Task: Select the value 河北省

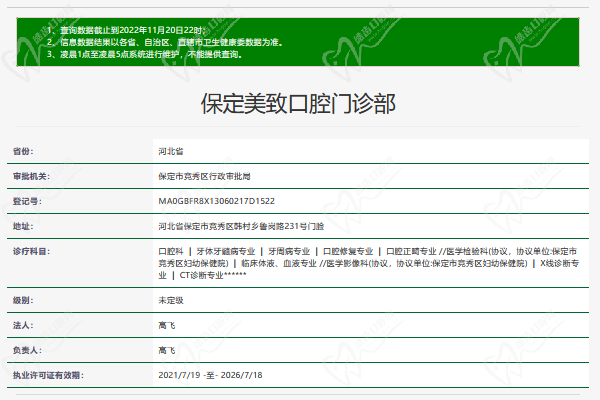Action: 171,151
